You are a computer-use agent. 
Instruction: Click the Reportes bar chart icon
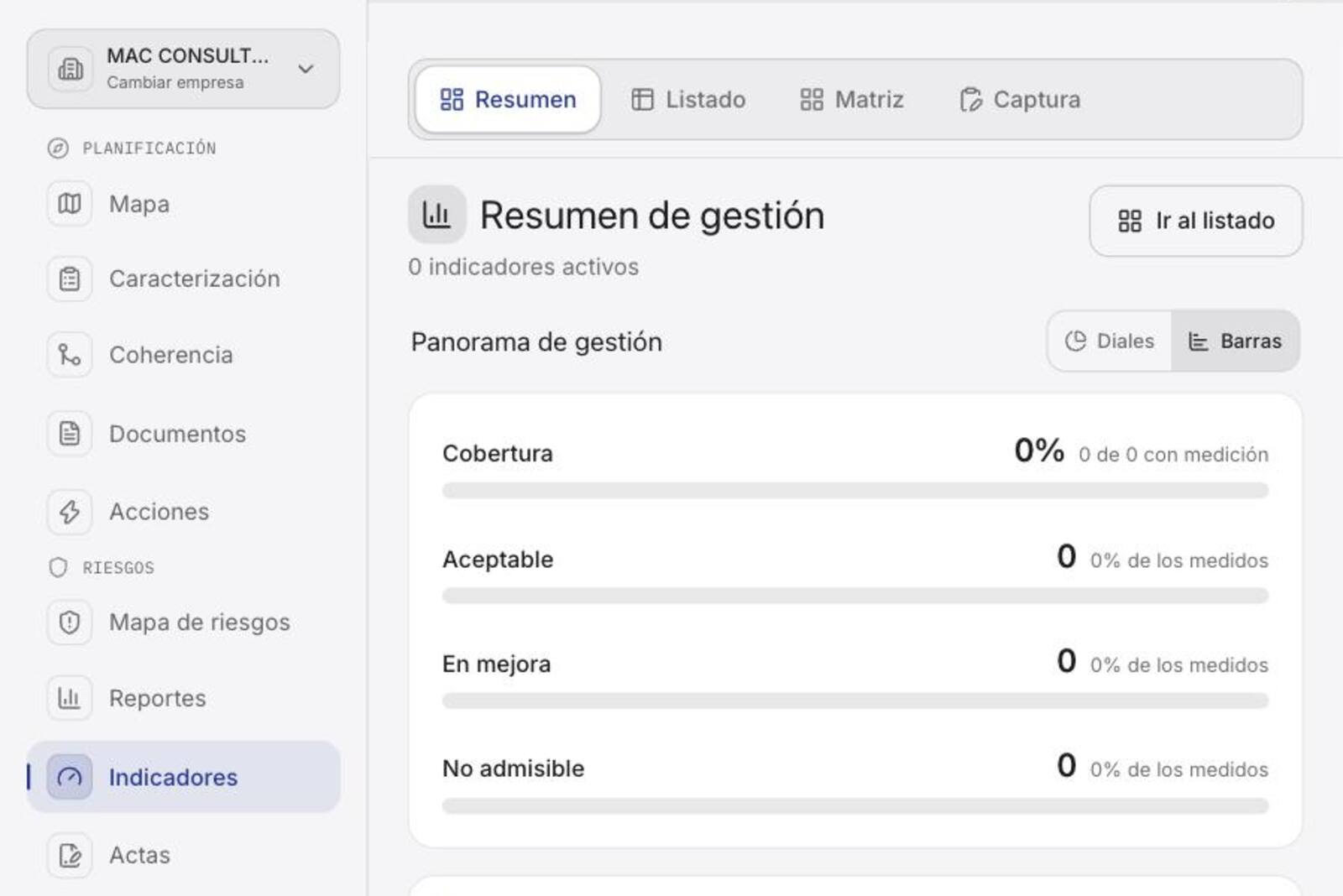pyautogui.click(x=70, y=698)
